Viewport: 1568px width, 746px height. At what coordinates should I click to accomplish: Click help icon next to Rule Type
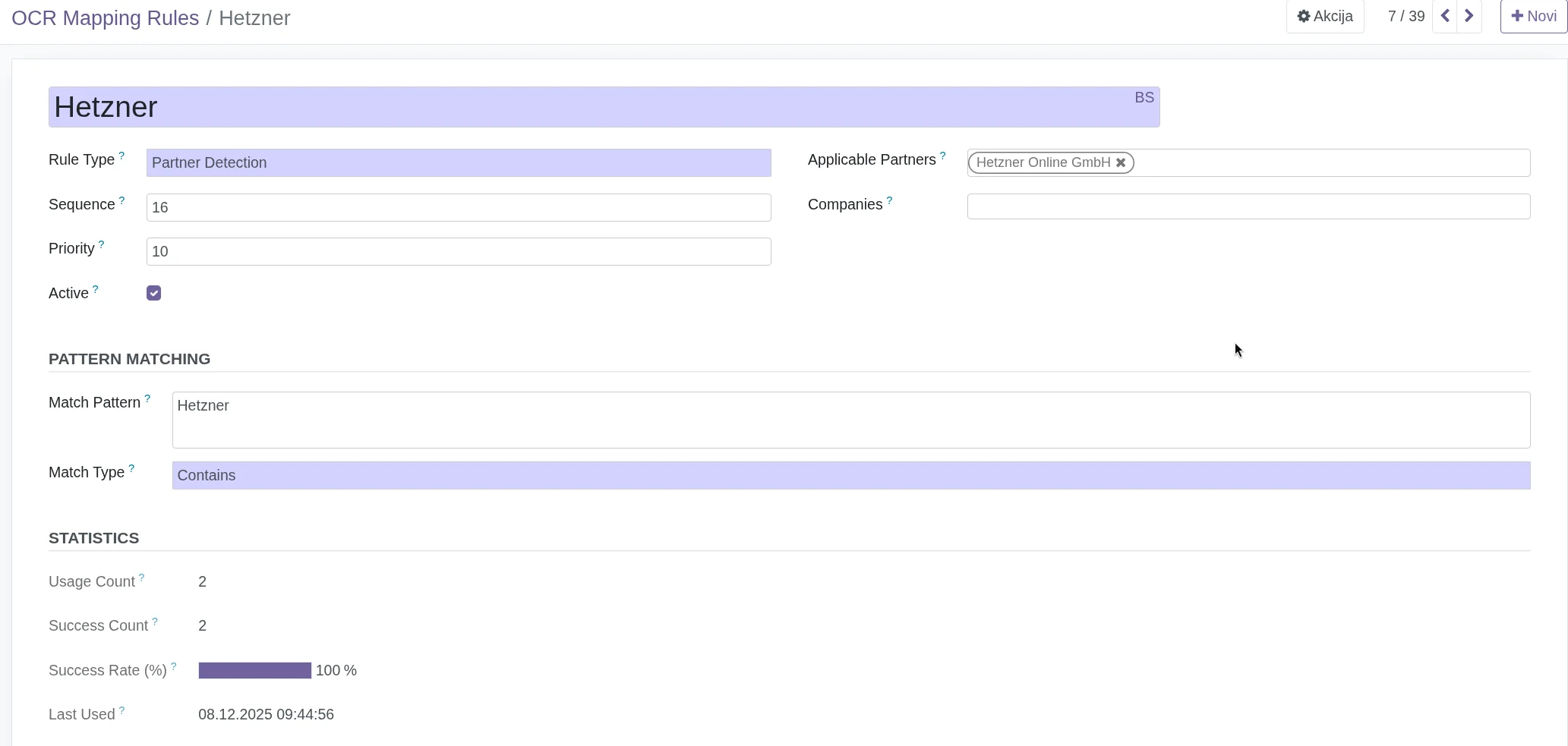click(x=121, y=156)
